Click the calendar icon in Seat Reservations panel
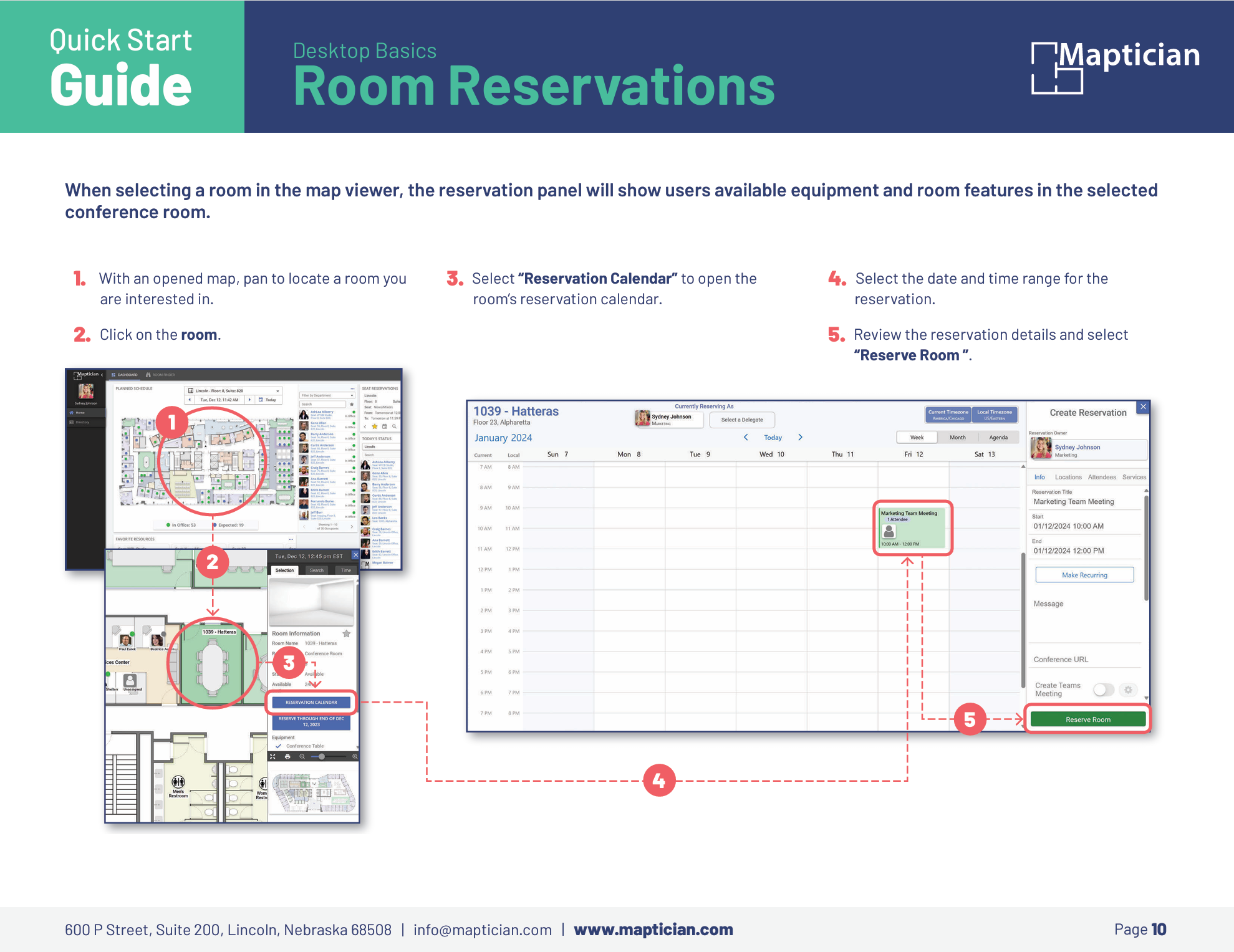The image size is (1234, 952). click(384, 426)
